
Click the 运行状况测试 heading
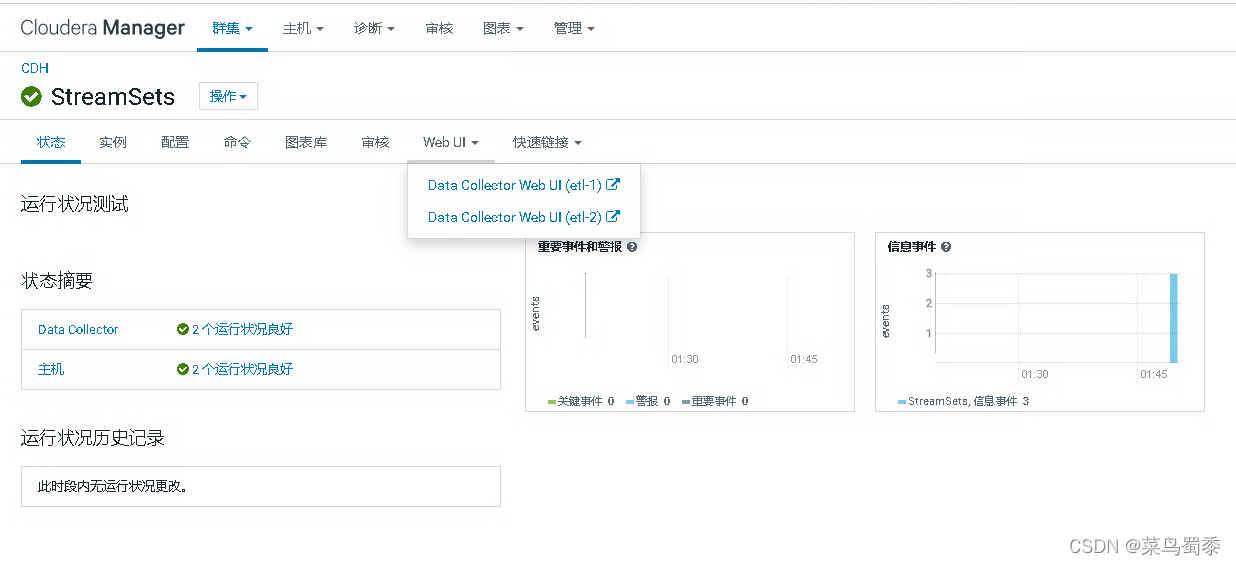click(x=75, y=204)
